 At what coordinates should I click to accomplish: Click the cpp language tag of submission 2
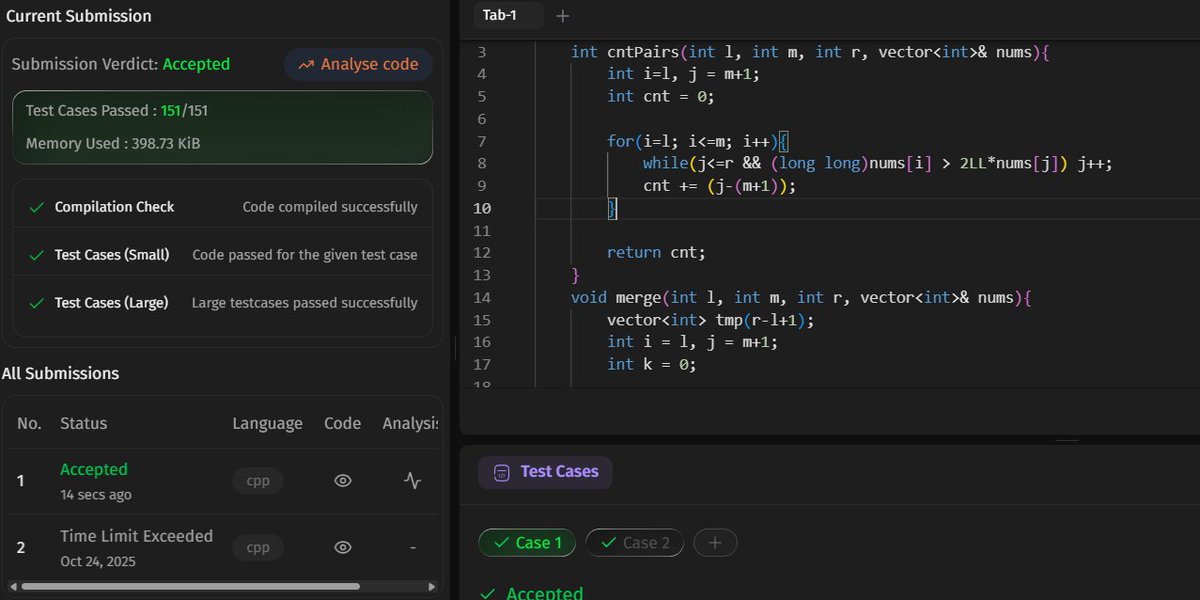click(x=258, y=547)
